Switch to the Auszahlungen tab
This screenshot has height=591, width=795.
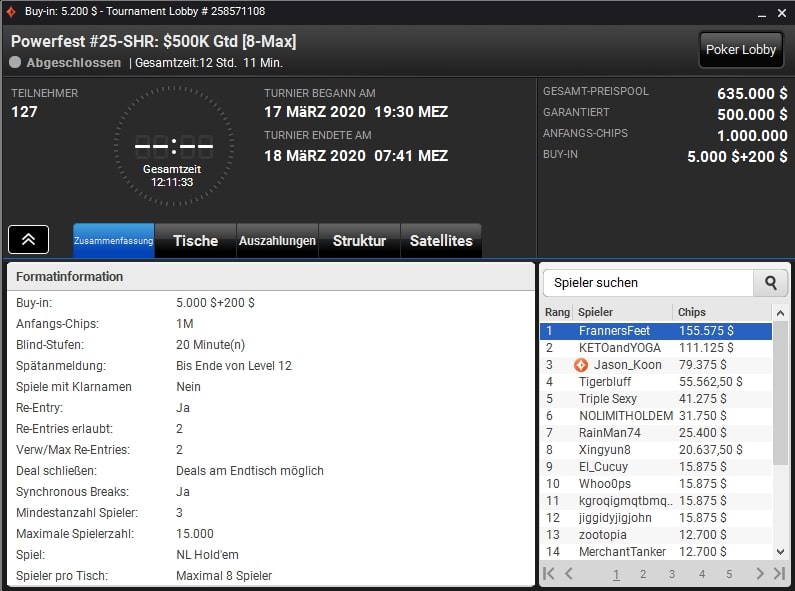(x=277, y=241)
